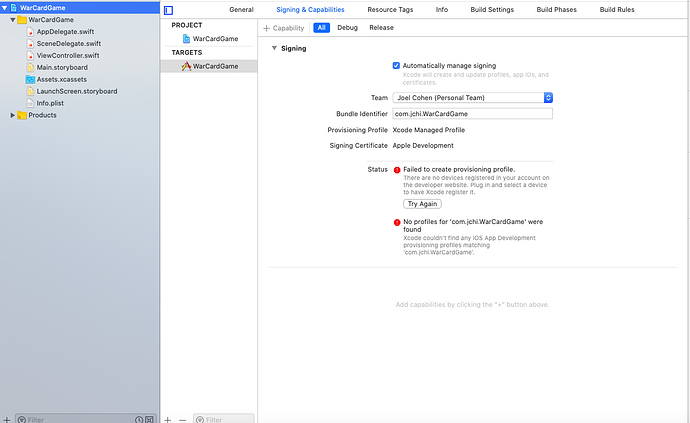Show All build configurations
The image size is (690, 423).
[x=322, y=28]
